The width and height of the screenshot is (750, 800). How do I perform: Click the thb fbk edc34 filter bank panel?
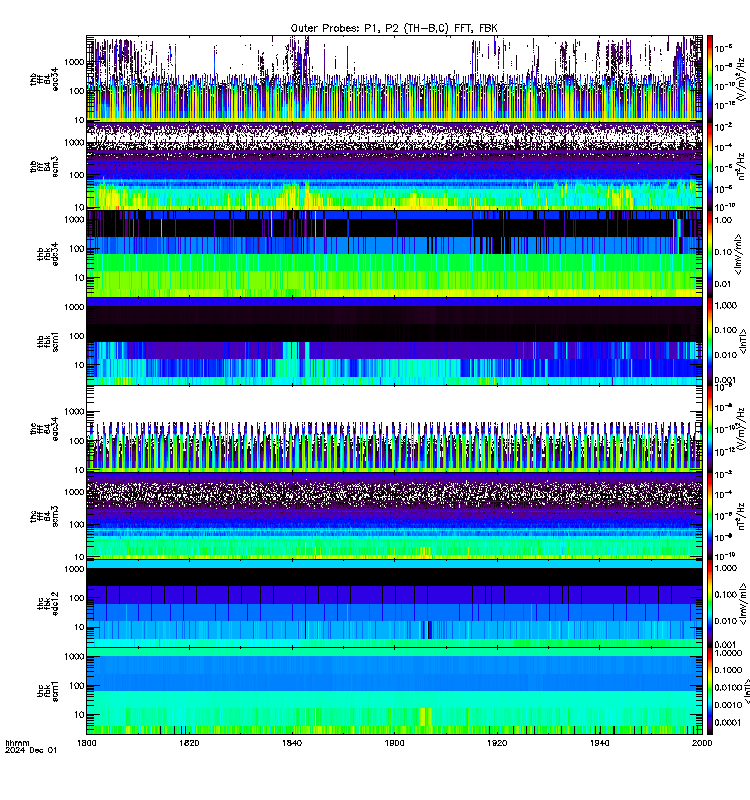[394, 254]
